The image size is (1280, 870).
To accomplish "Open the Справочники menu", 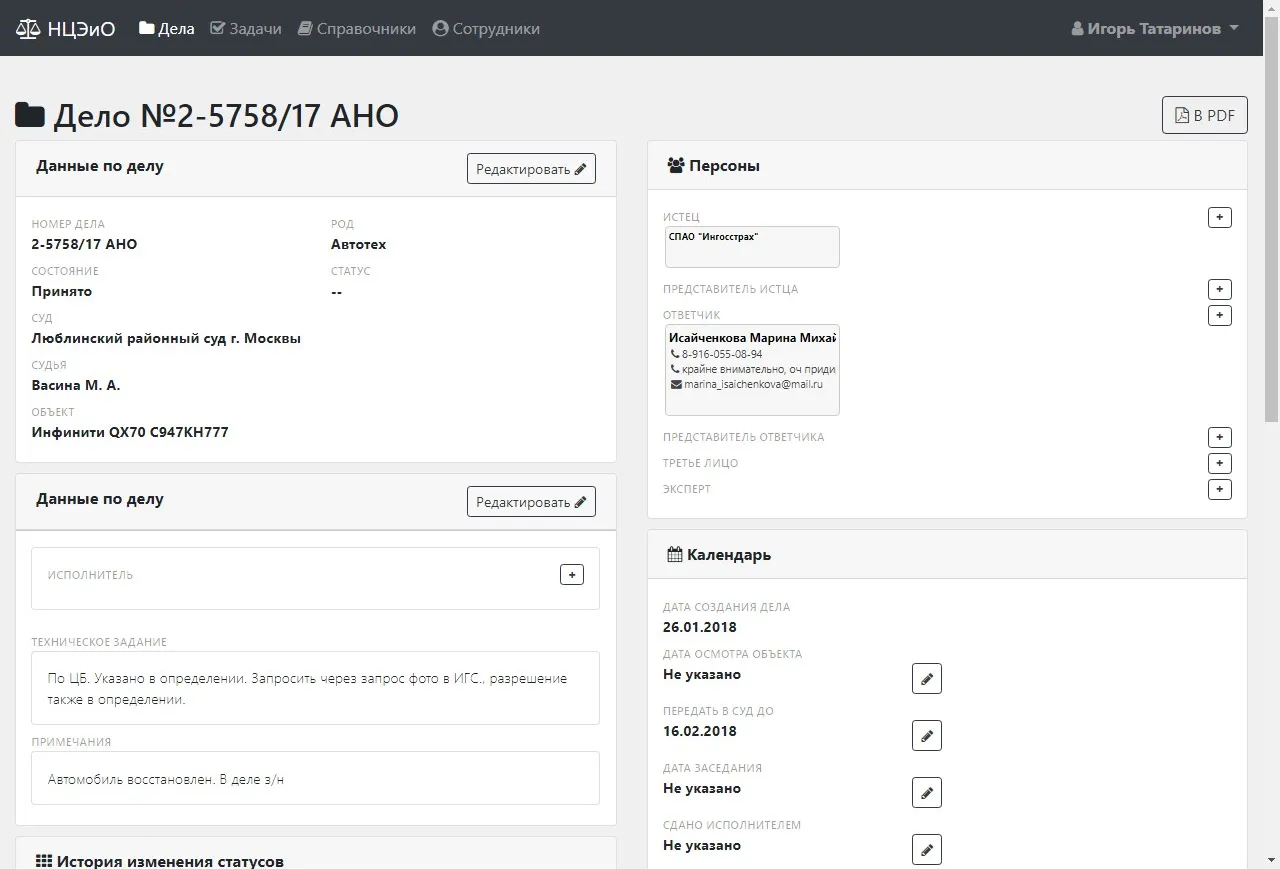I will click(357, 29).
